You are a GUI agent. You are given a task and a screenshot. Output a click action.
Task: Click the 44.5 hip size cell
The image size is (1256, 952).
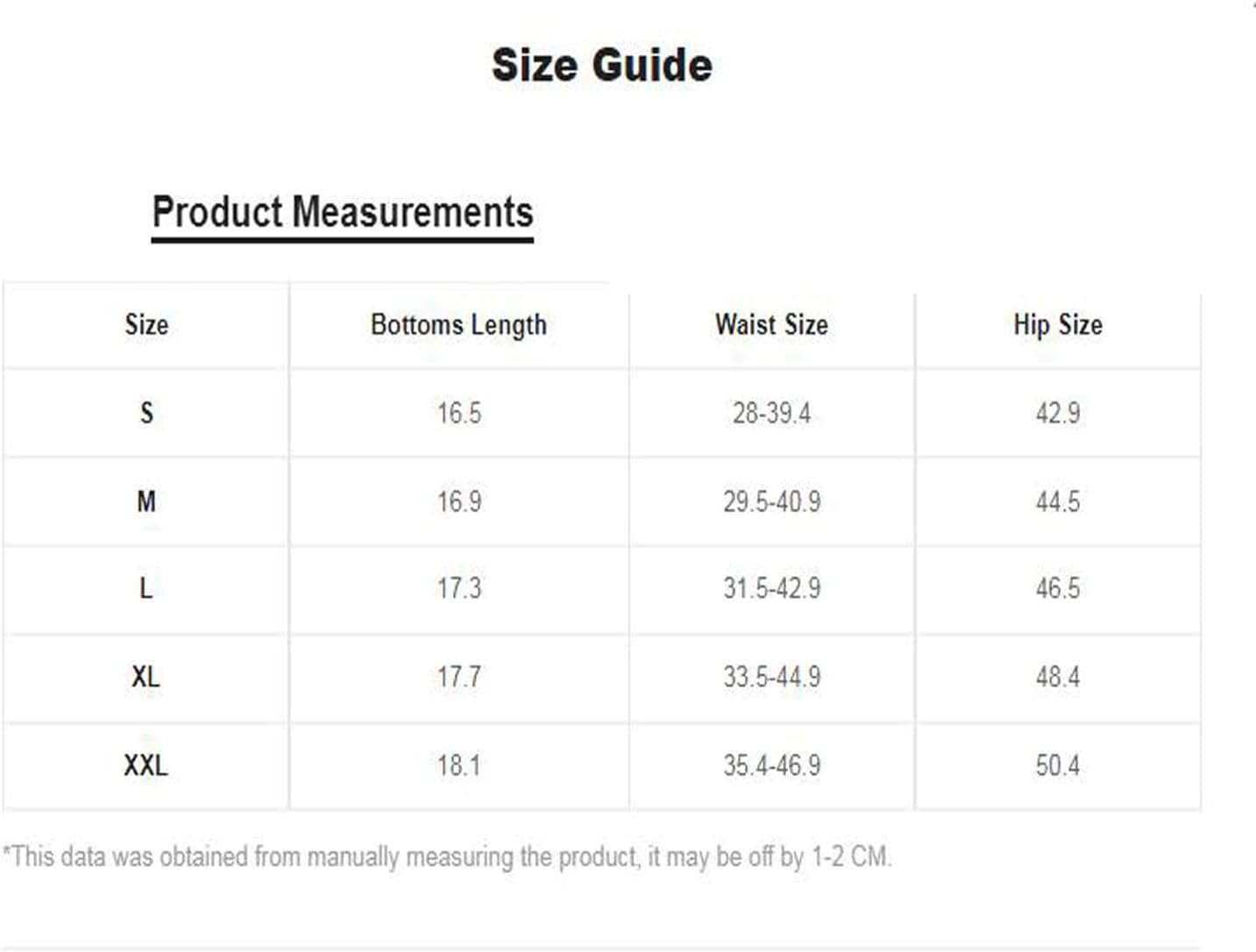[1058, 501]
